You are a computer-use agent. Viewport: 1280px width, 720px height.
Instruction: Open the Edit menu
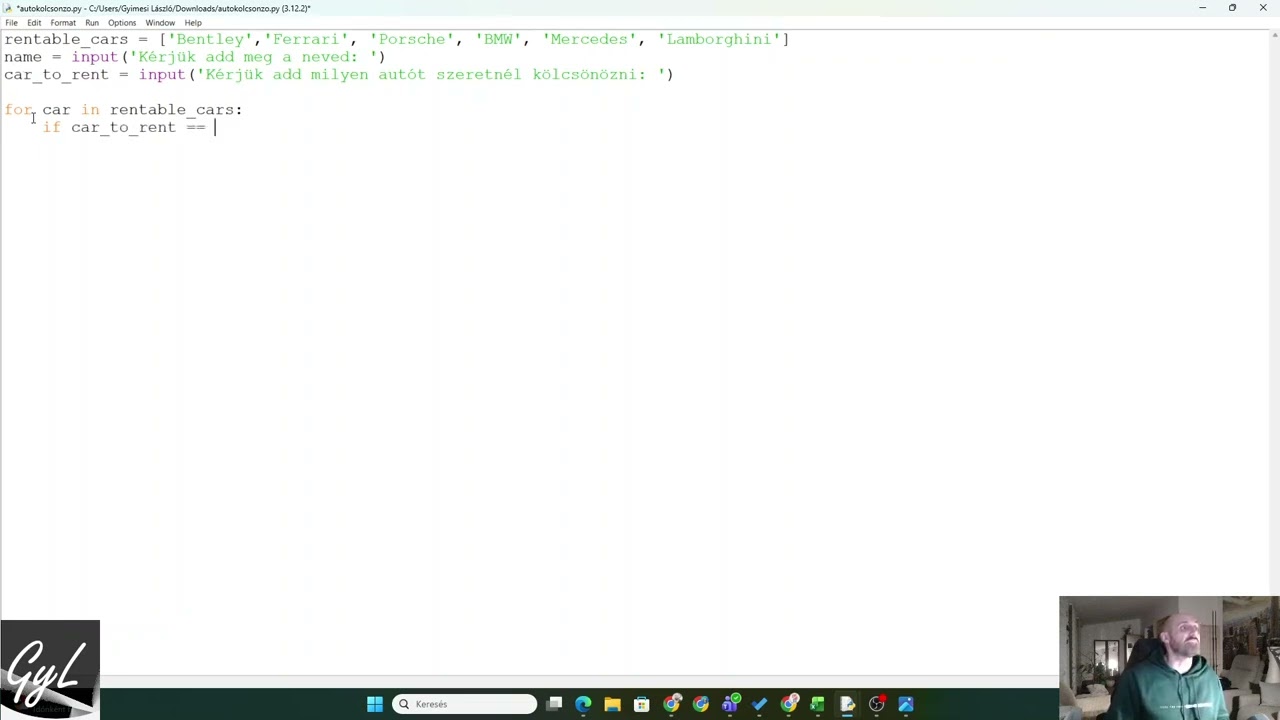[34, 23]
